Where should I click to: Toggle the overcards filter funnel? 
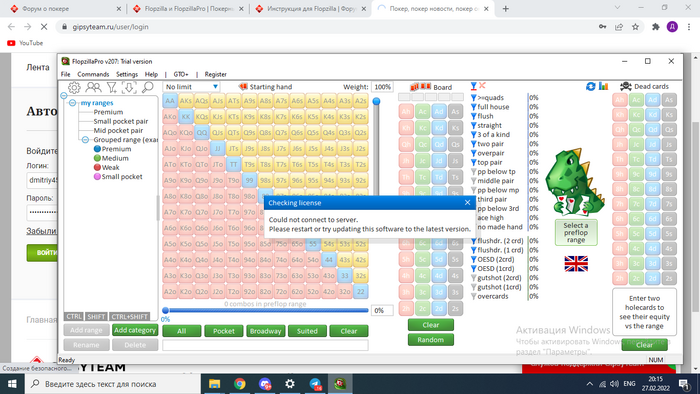coord(474,296)
